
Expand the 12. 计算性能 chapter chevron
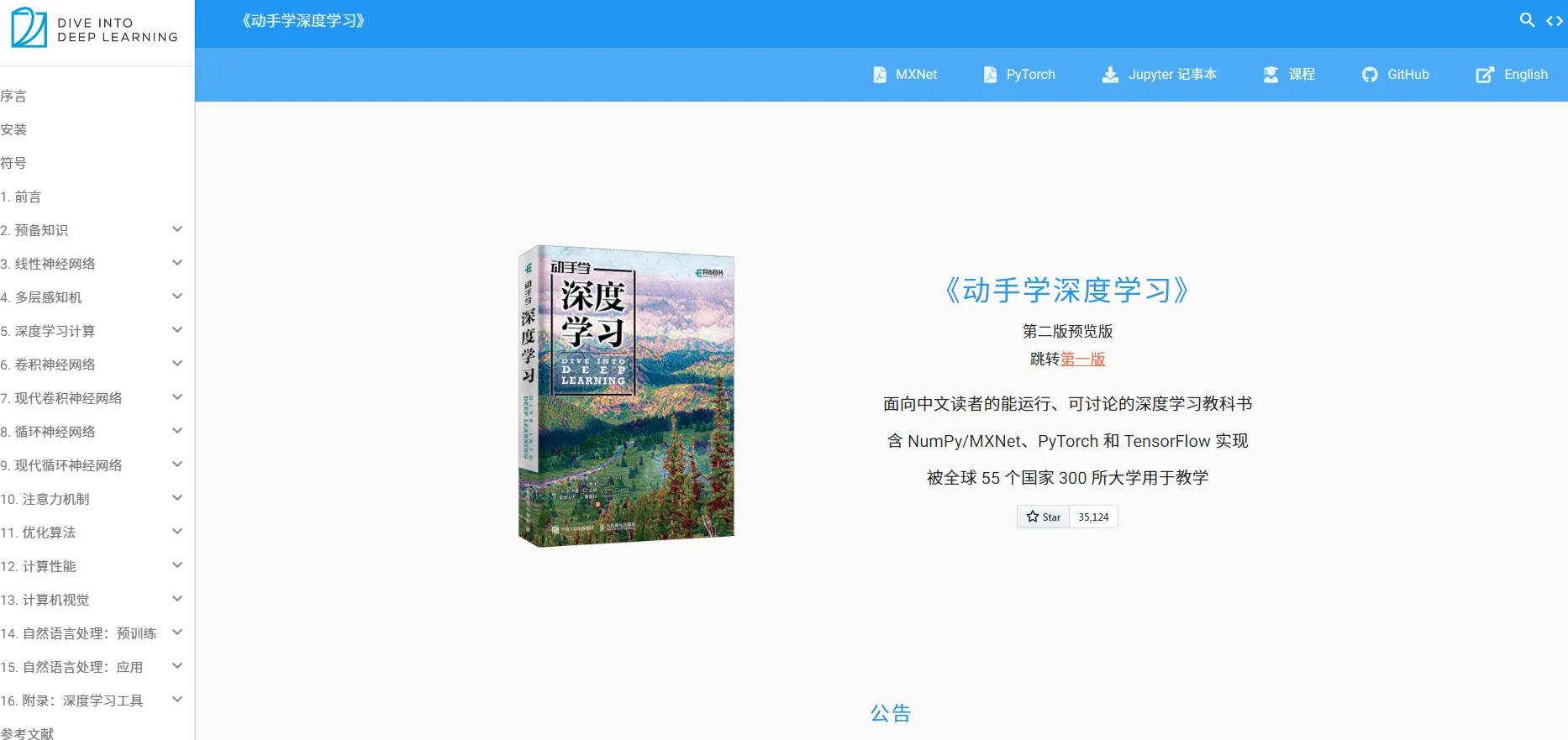tap(177, 565)
